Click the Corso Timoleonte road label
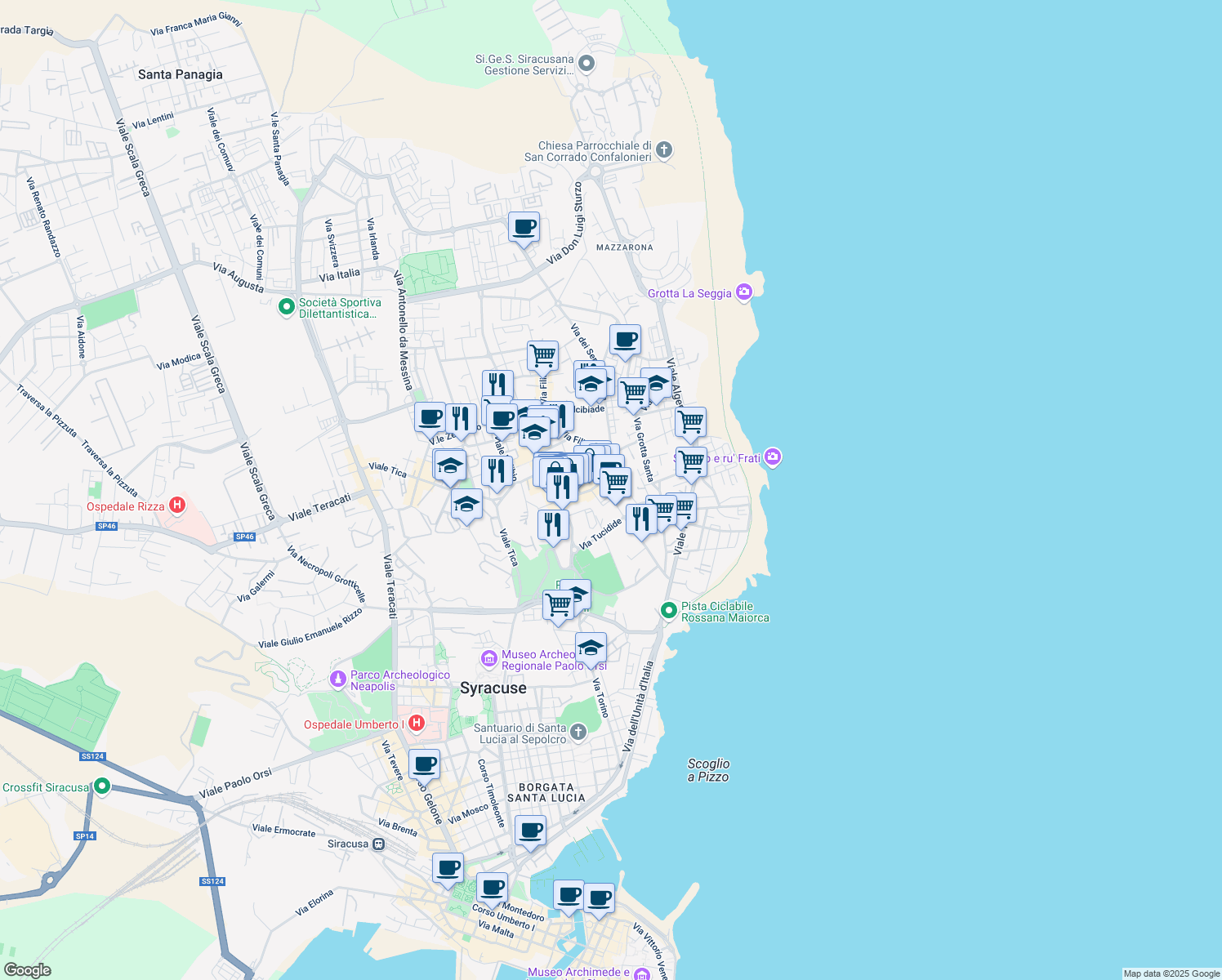1222x980 pixels. 490,793
